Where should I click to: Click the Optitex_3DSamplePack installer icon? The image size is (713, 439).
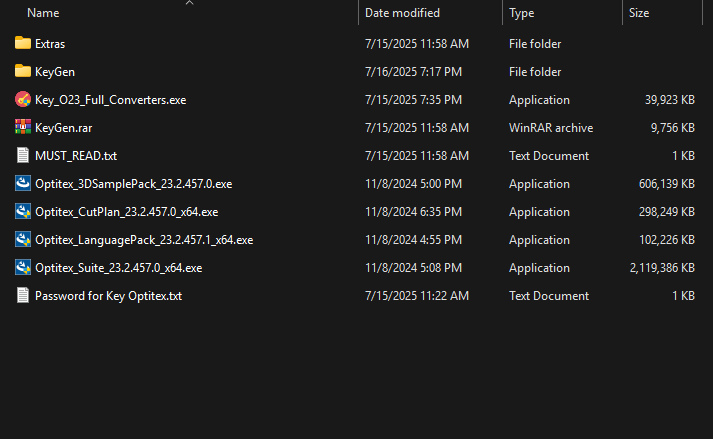coord(23,184)
